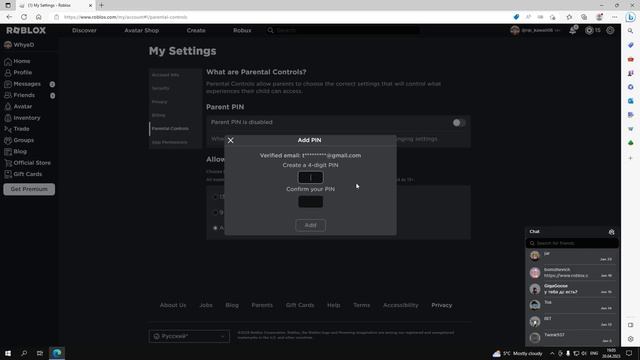Select the Confirm your PIN field
Viewport: 640px width, 360px height.
coord(311,202)
